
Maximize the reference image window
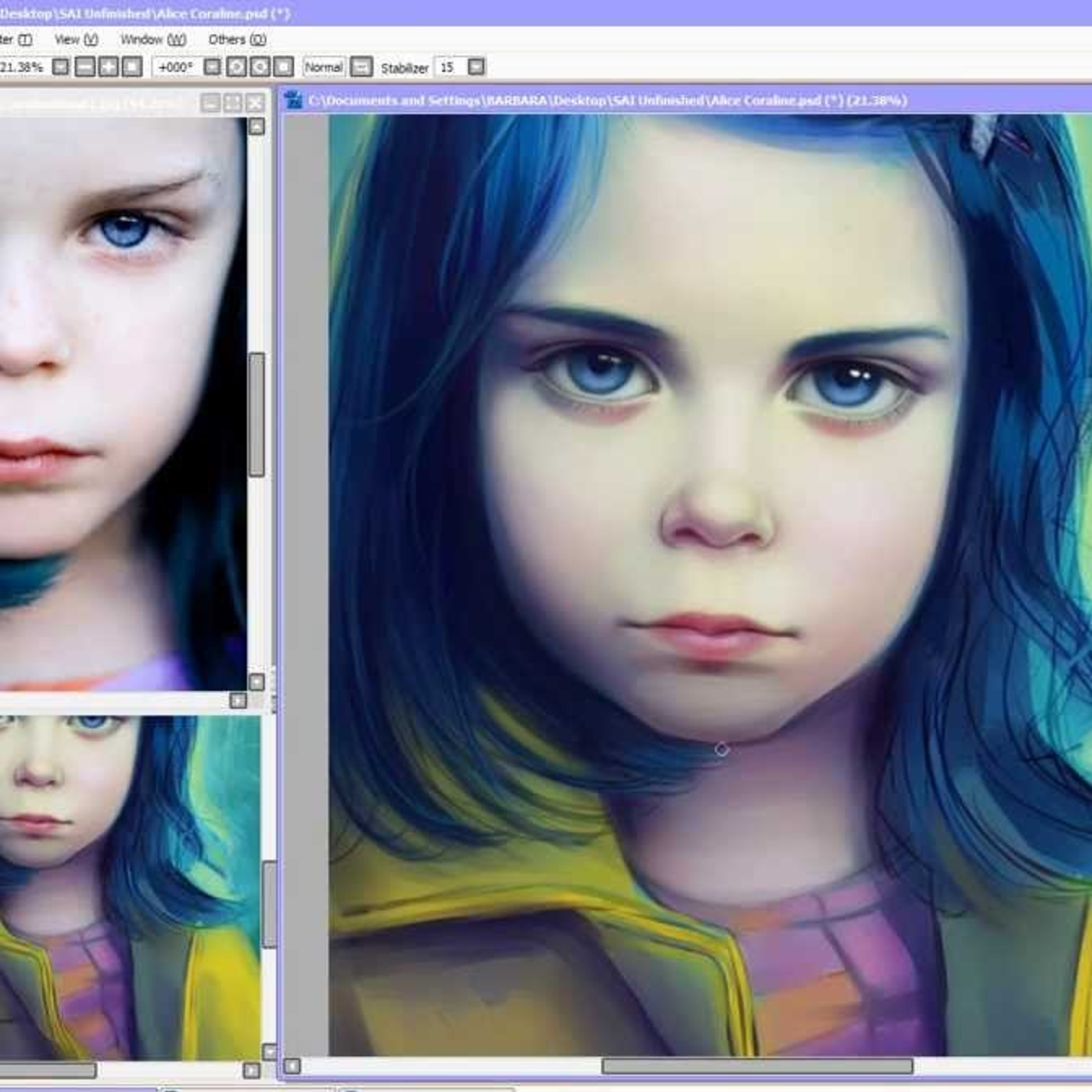[x=233, y=103]
